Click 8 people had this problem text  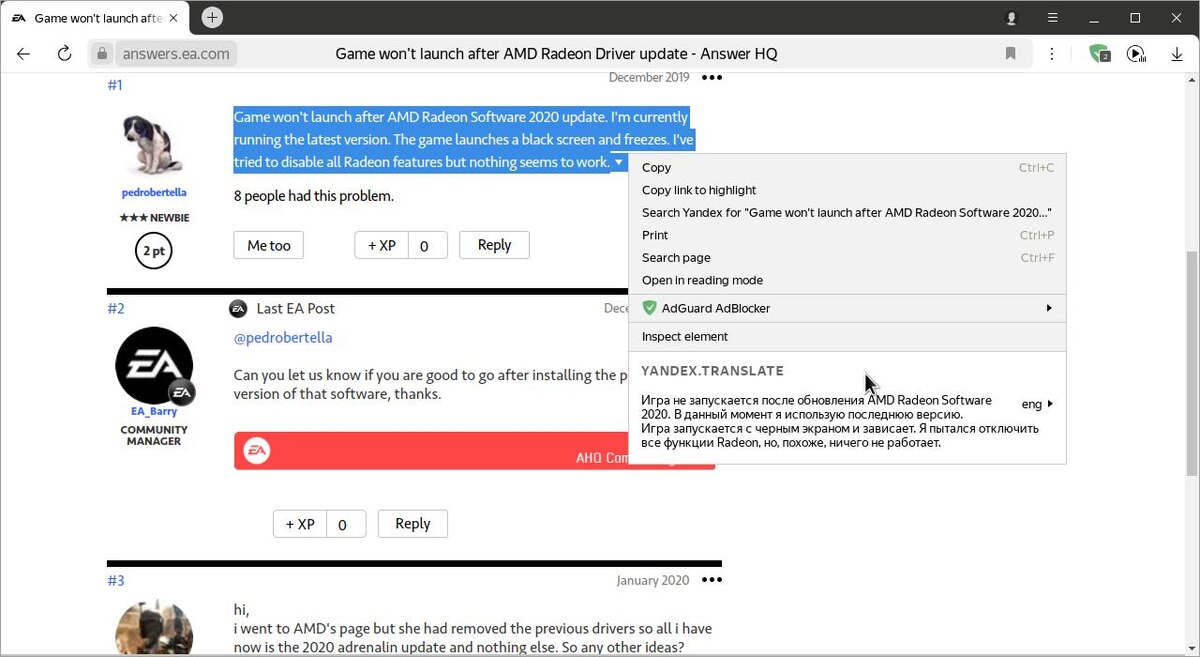point(314,196)
